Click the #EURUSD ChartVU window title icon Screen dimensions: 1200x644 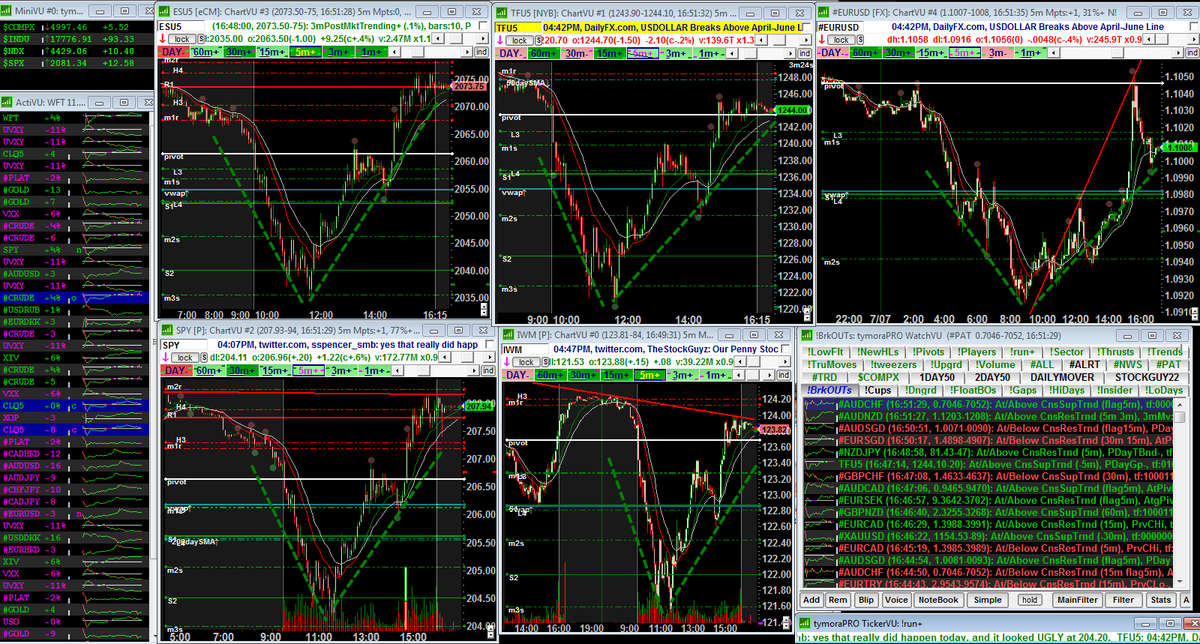(823, 11)
